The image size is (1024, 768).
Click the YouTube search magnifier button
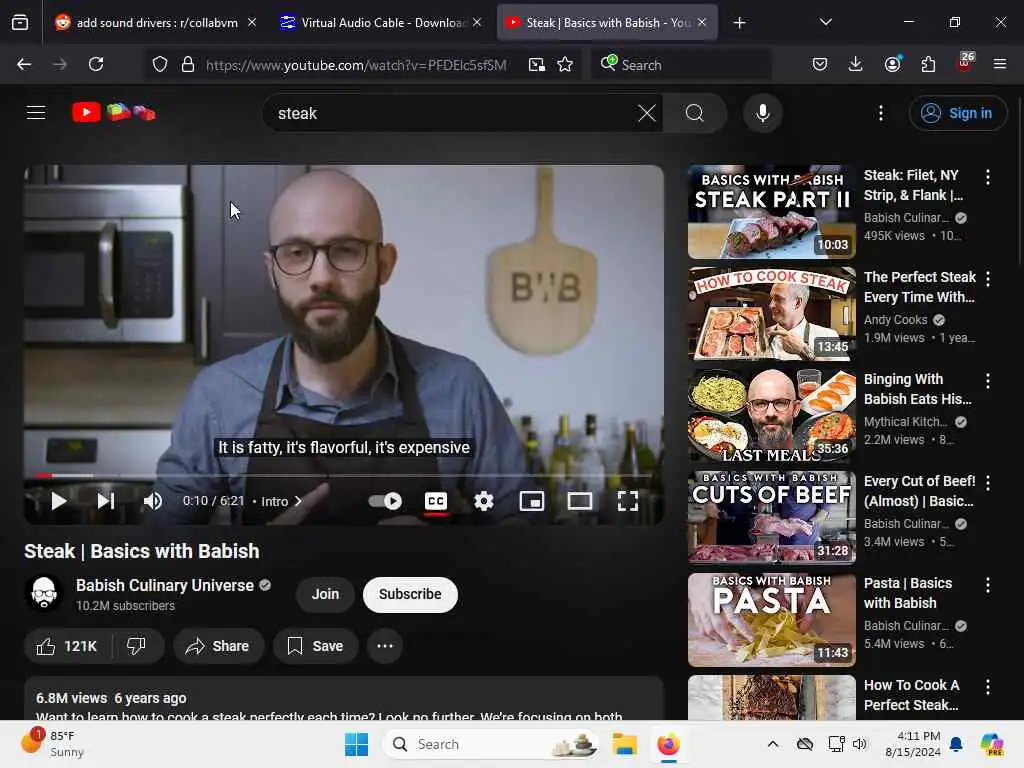click(695, 113)
